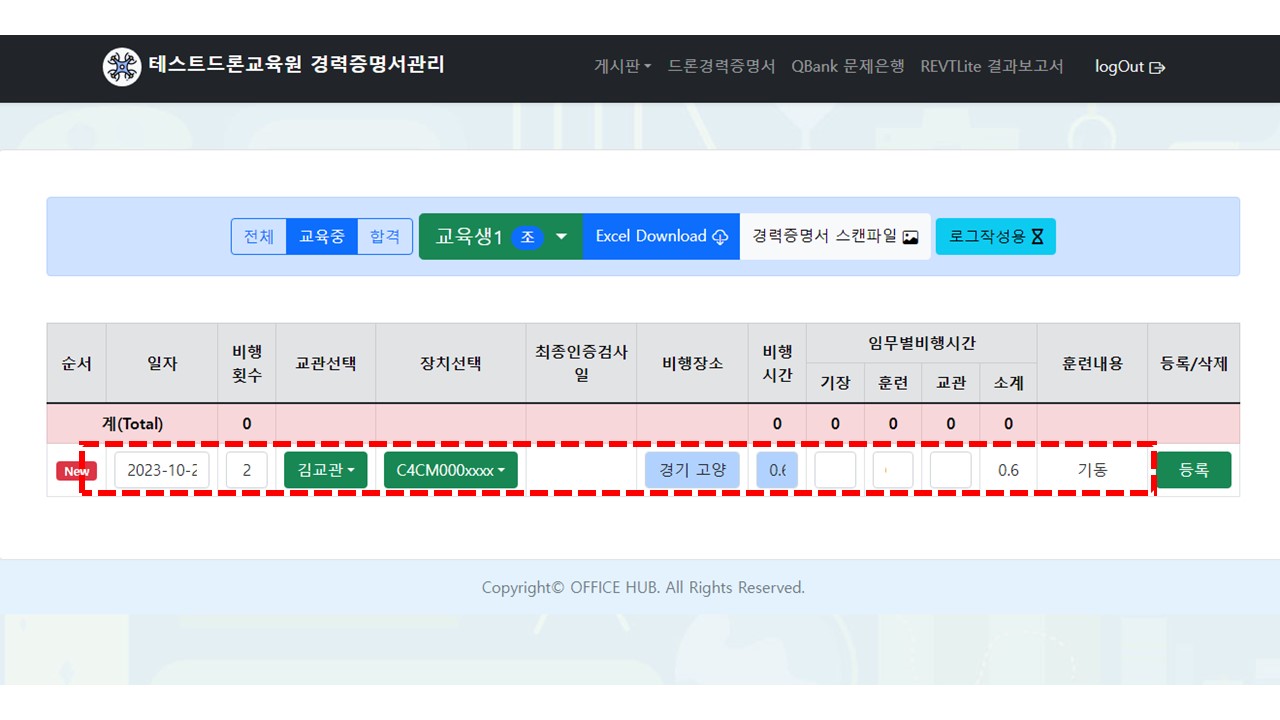Screen dimensions: 1280x720
Task: Open the 게시판 dropdown menu
Action: point(622,67)
